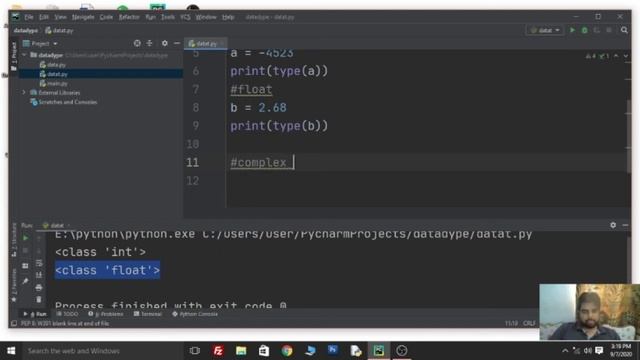Open the Edit menu
Viewport: 640px width, 360px height.
44,17
